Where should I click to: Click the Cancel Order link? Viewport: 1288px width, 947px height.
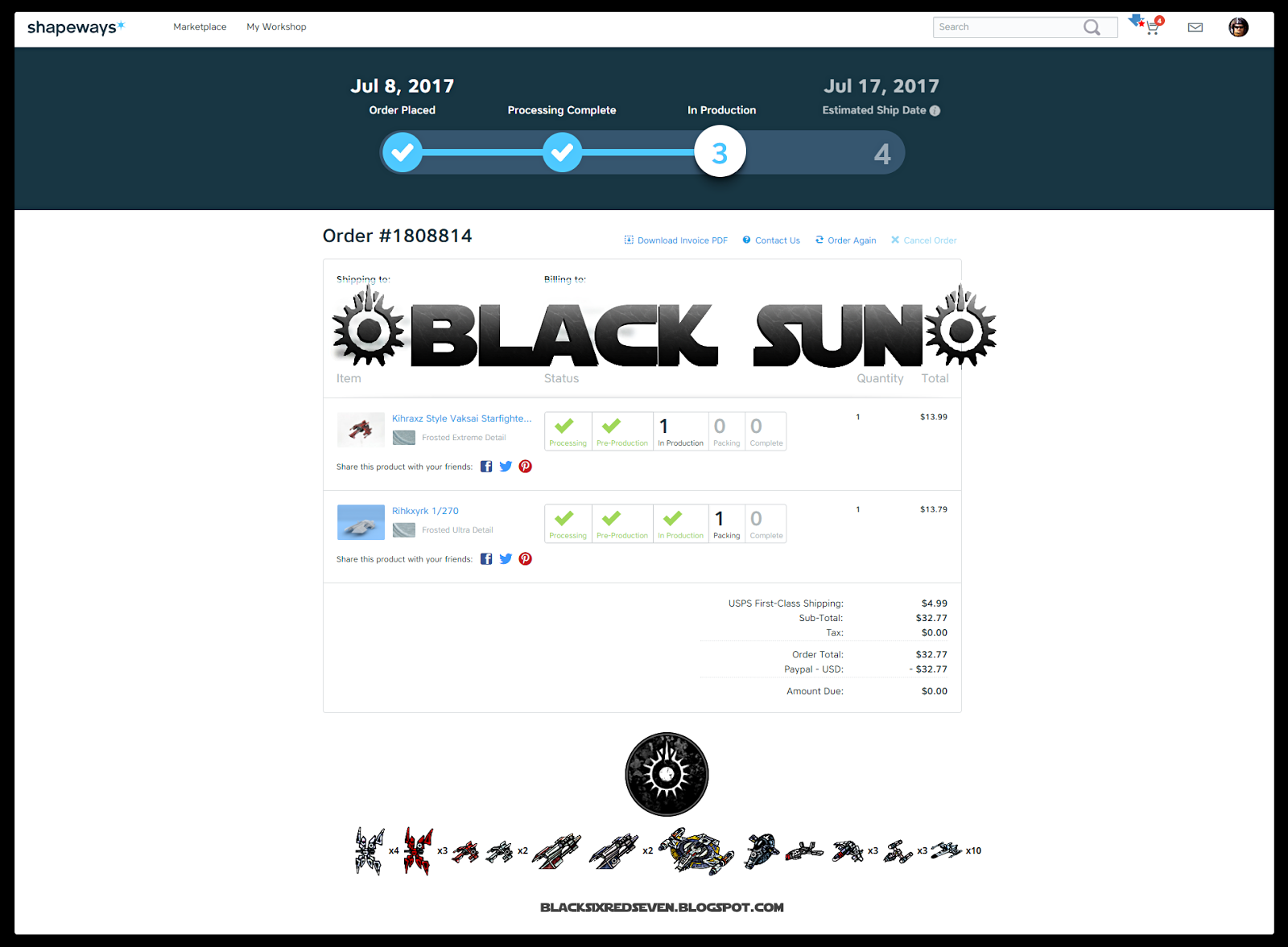[923, 241]
